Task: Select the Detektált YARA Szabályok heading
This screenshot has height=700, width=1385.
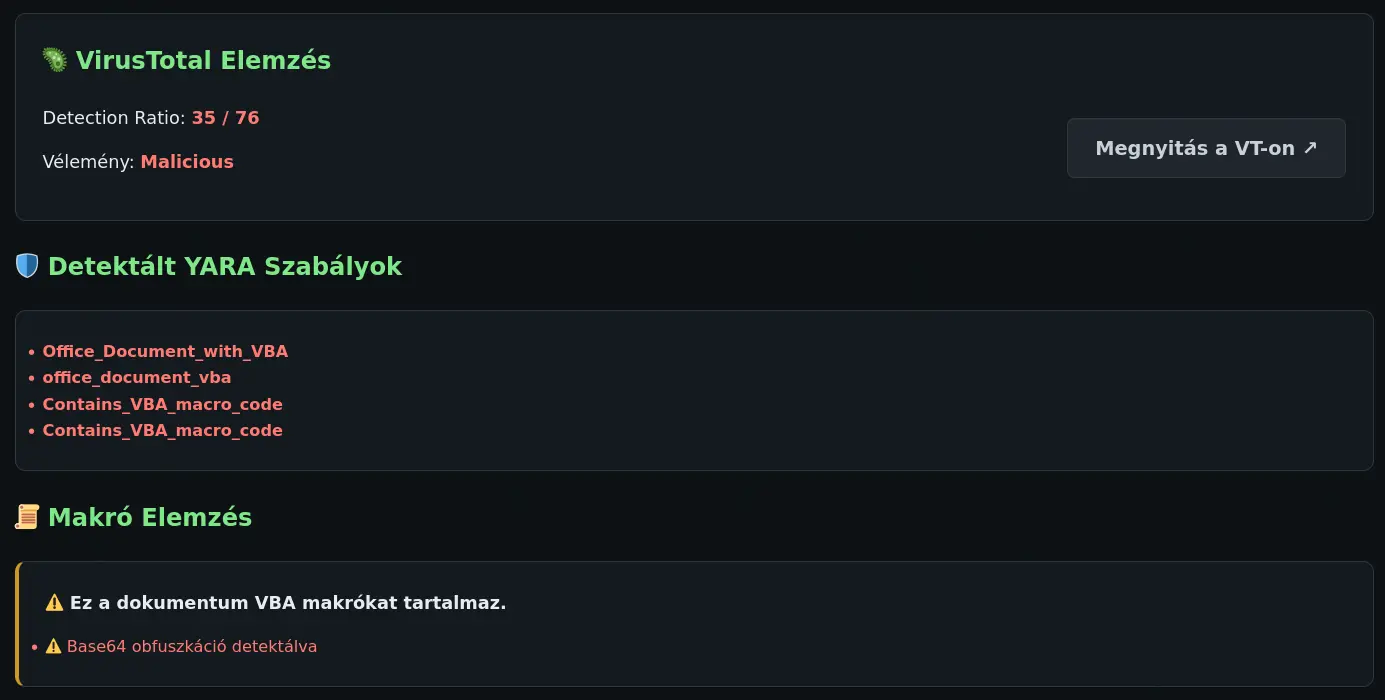Action: click(x=225, y=266)
